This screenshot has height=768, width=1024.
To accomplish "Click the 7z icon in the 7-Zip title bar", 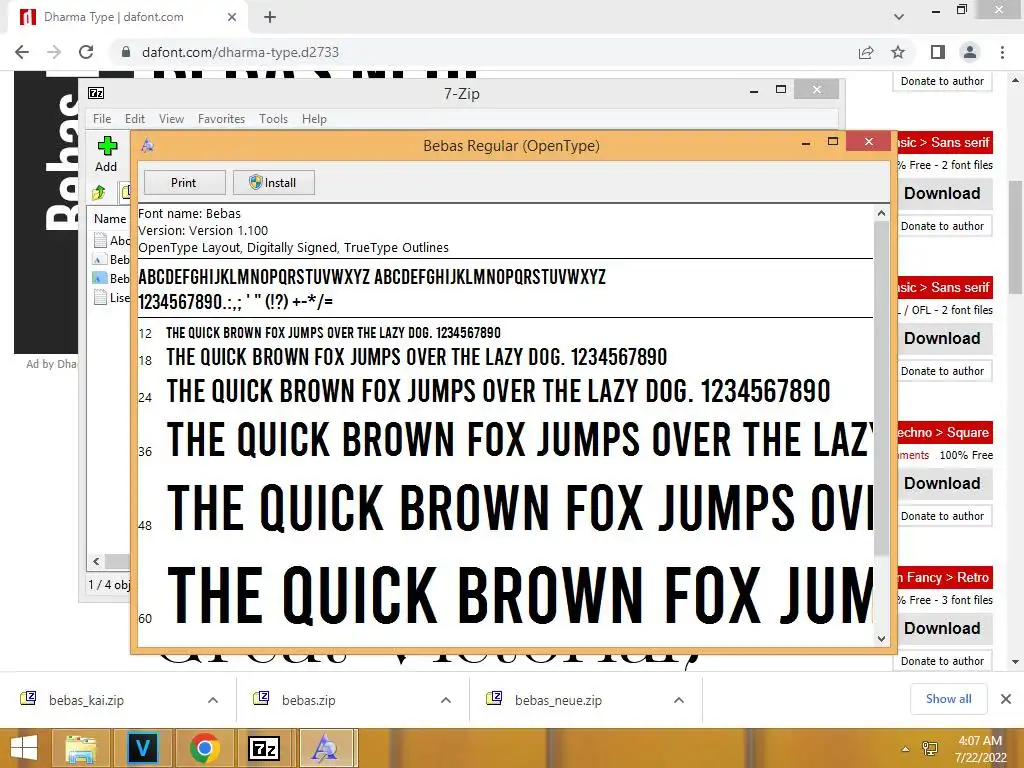I will [96, 93].
